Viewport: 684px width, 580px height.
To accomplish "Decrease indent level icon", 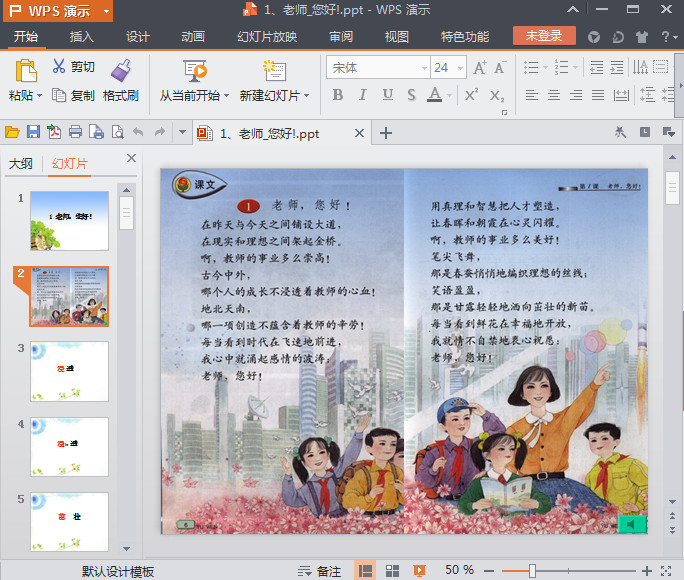I will click(596, 67).
